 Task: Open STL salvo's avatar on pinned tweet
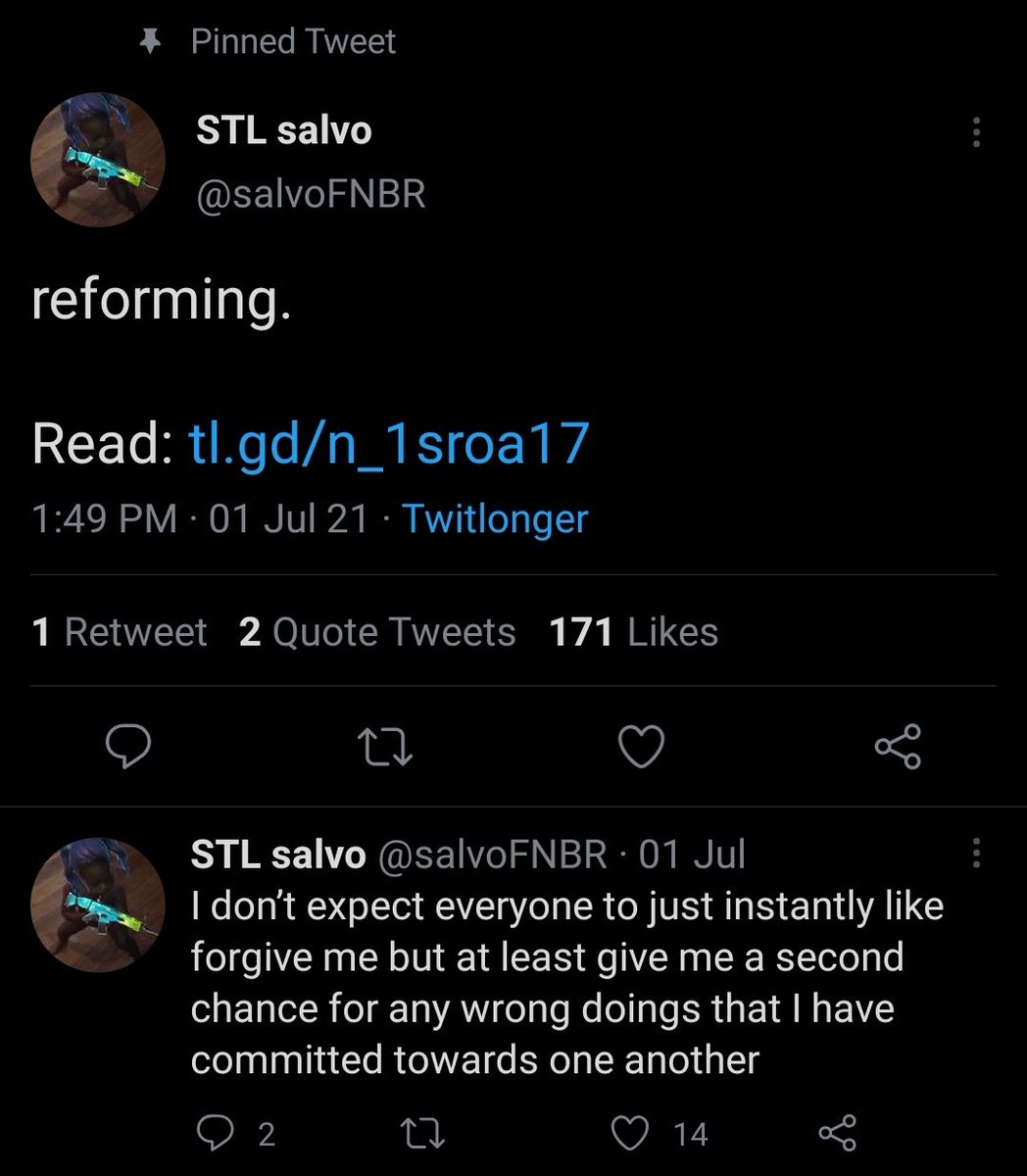click(98, 161)
